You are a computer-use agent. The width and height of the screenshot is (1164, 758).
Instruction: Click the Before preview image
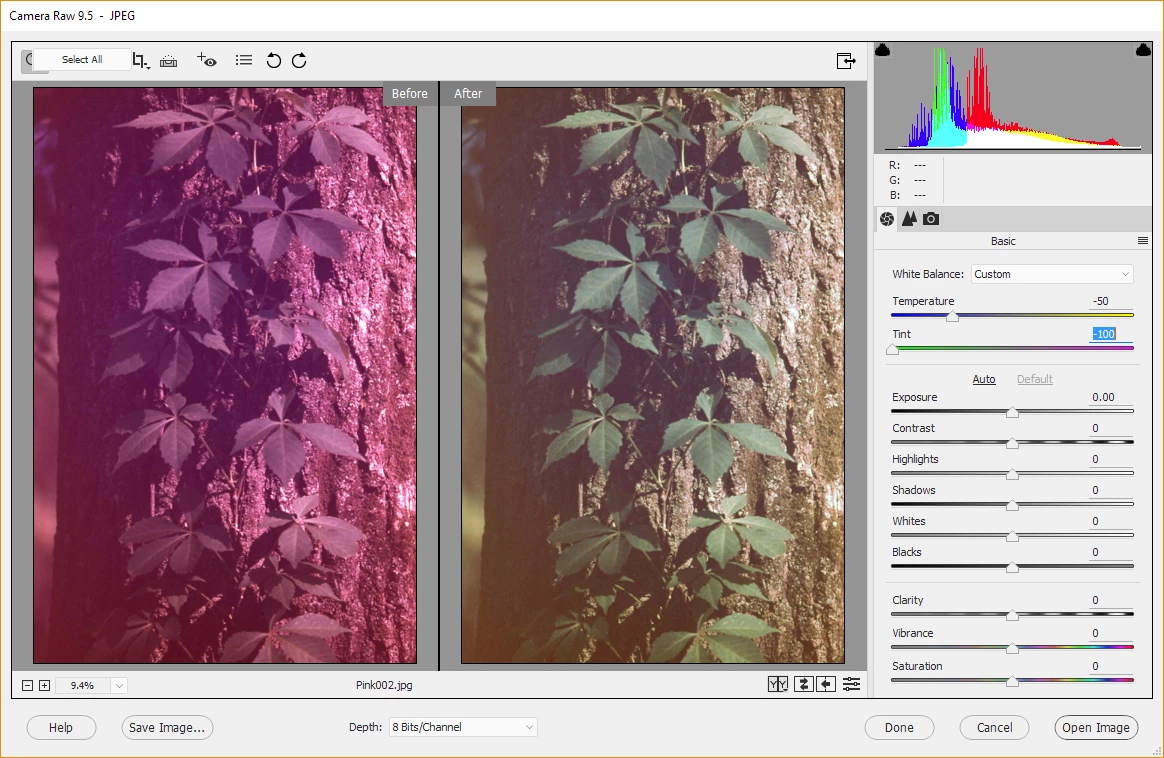click(x=225, y=376)
